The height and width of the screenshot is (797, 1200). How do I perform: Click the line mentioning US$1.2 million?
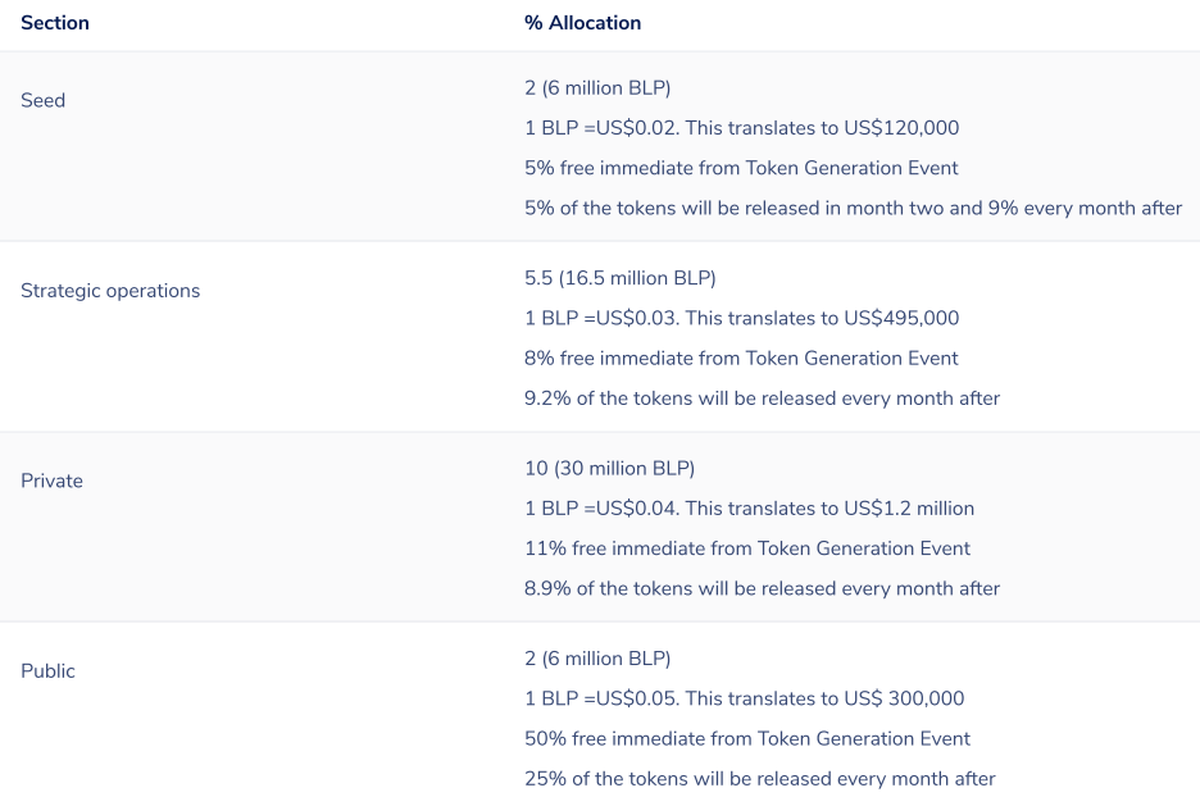click(x=749, y=508)
